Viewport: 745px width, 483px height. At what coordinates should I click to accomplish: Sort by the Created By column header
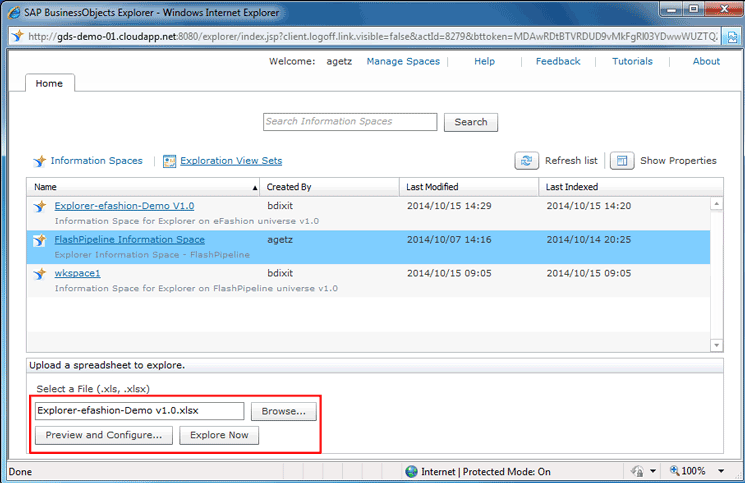click(x=329, y=187)
